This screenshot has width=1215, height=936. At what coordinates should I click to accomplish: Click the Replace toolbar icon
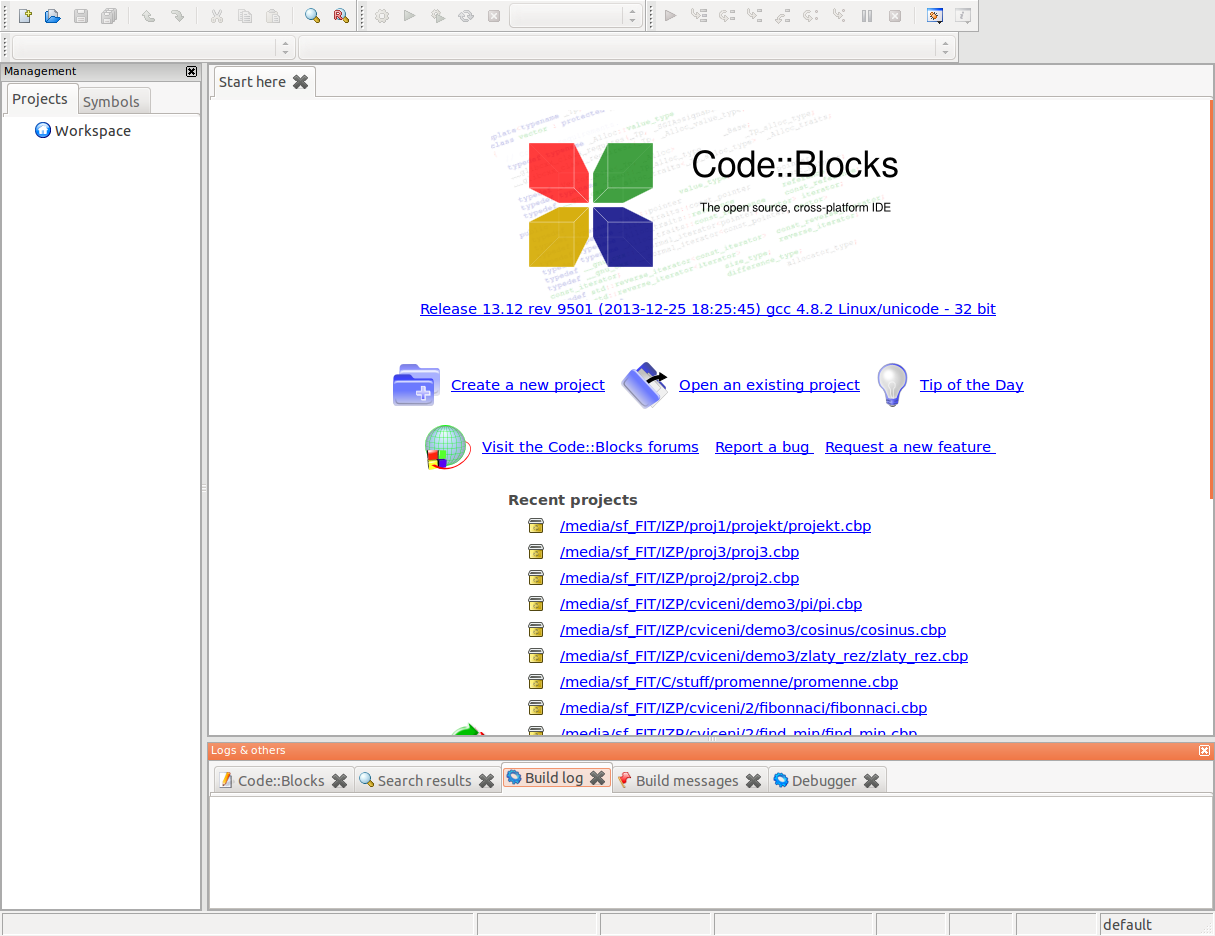click(x=340, y=16)
